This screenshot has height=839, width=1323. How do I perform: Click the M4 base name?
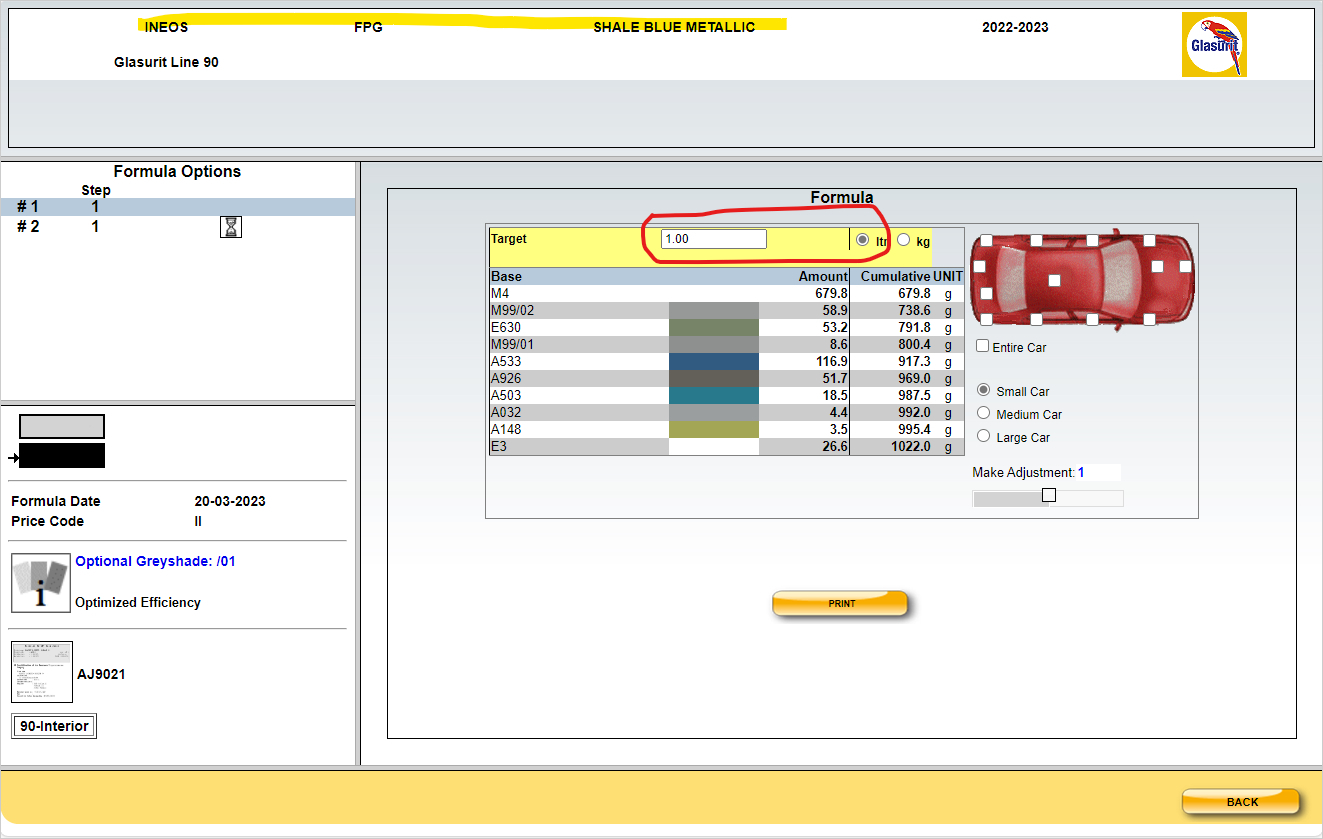point(500,294)
